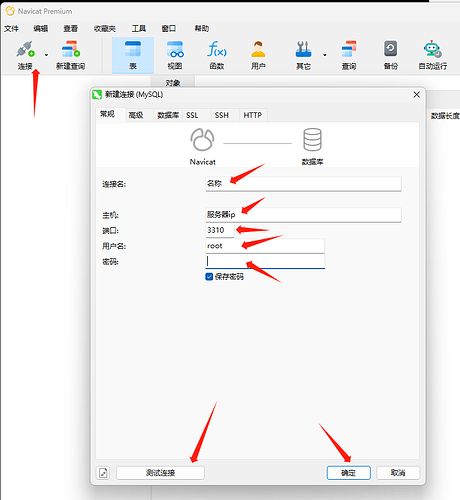
Task: Open the 视图 (View) toolbar icon
Action: pyautogui.click(x=175, y=50)
